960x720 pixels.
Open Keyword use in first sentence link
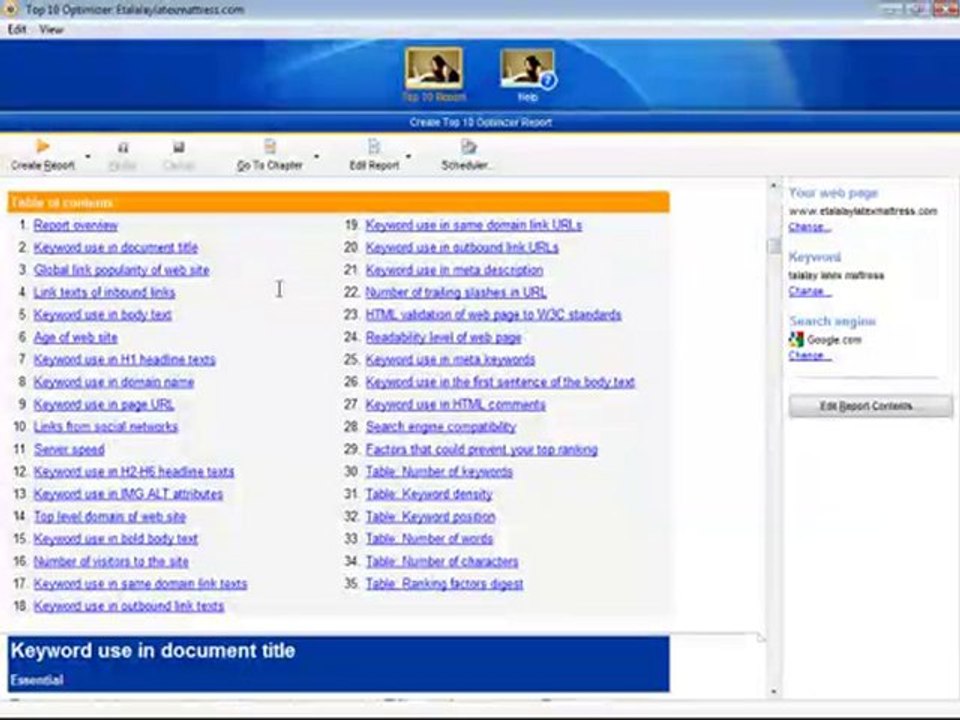tap(500, 382)
